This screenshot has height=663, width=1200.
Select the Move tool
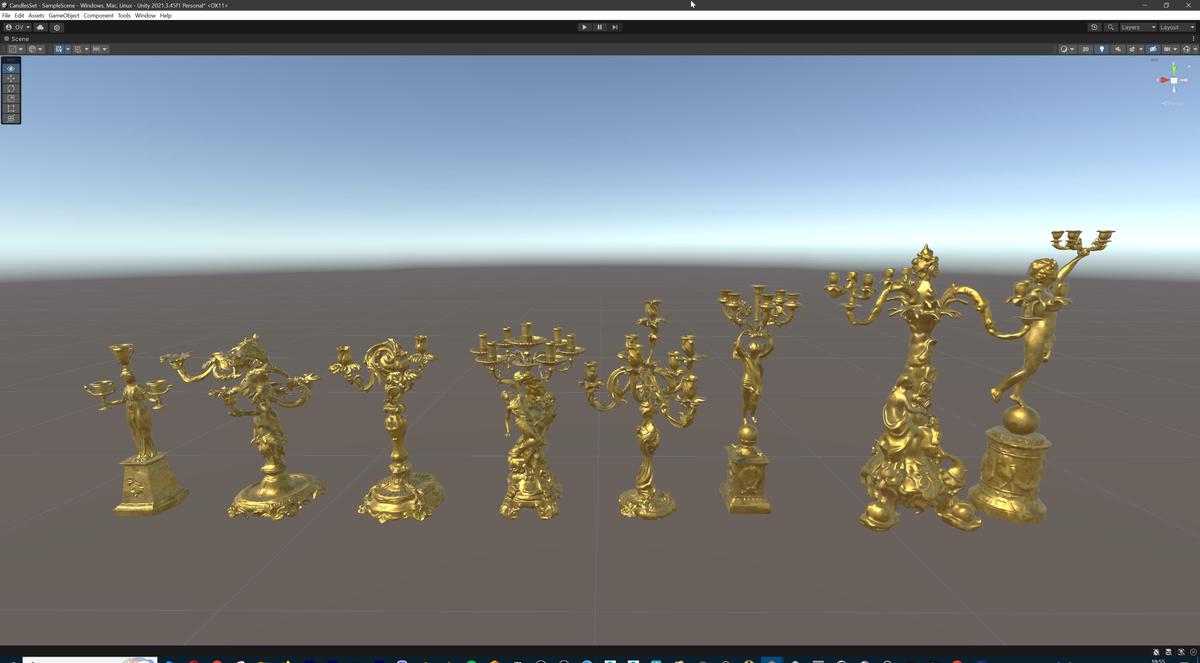tap(11, 78)
